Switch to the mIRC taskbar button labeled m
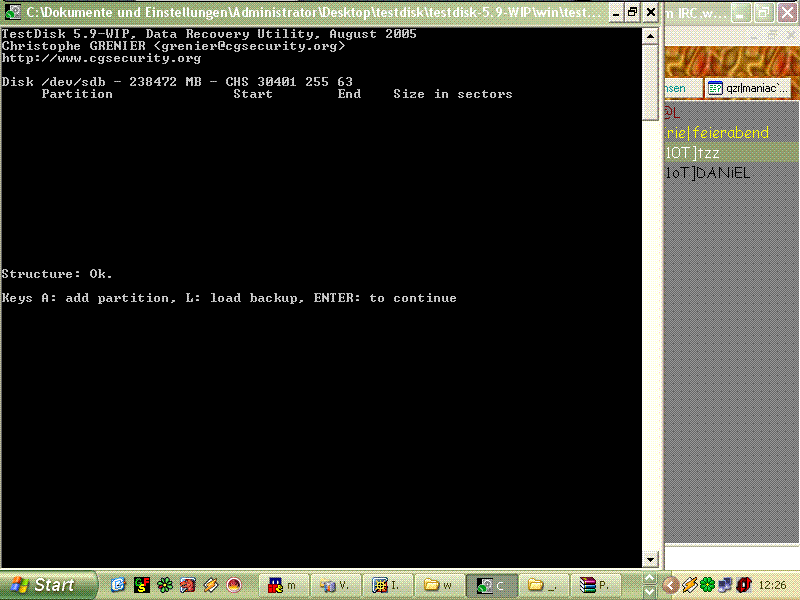The image size is (800, 600). click(x=284, y=585)
